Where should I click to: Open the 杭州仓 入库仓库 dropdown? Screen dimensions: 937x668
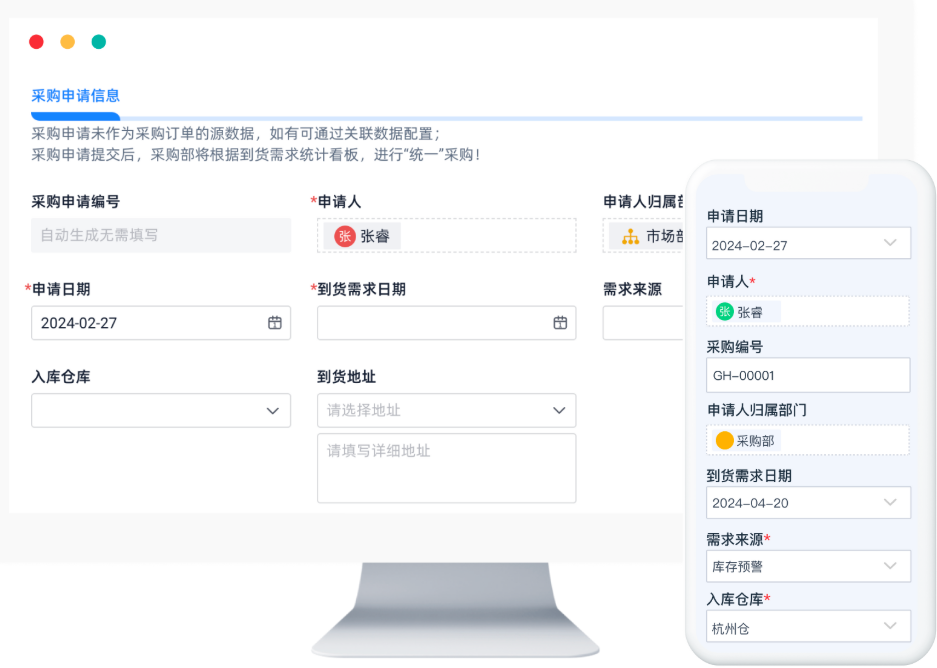(808, 626)
